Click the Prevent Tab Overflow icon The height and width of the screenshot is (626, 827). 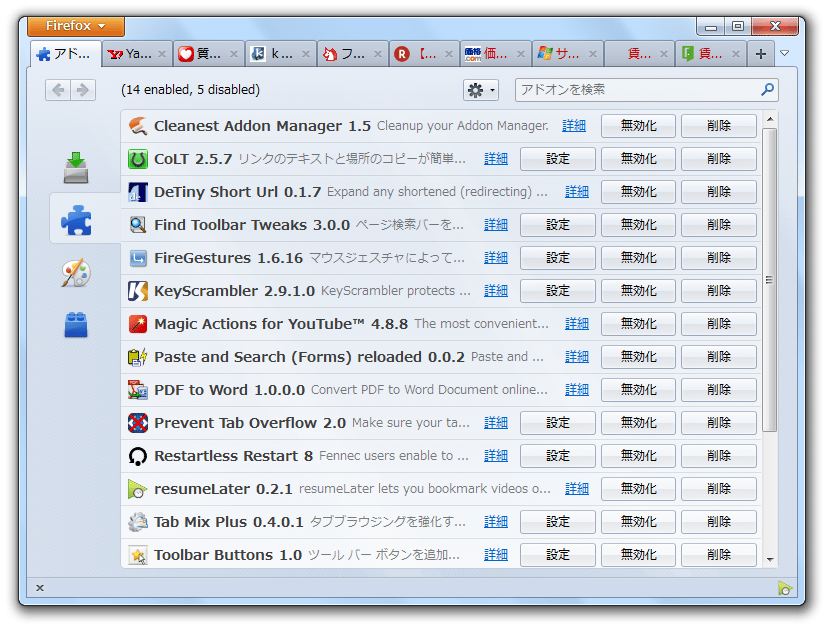(x=138, y=423)
